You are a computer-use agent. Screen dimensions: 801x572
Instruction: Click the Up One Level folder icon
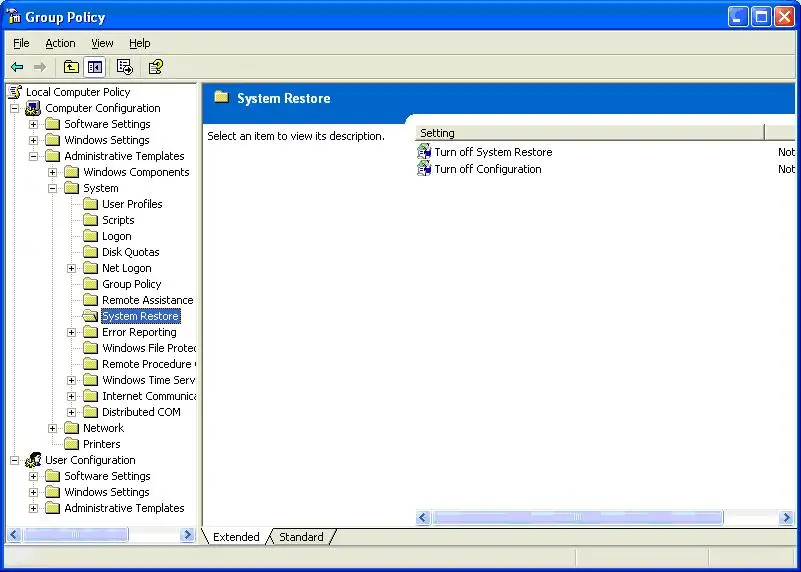[x=71, y=67]
